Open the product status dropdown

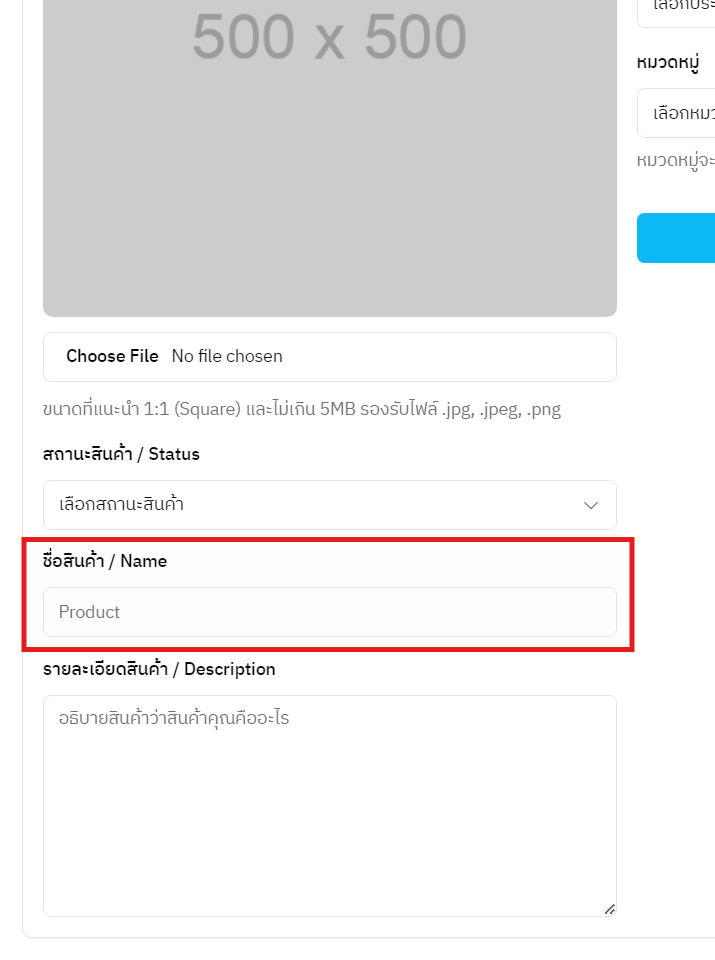click(x=330, y=505)
